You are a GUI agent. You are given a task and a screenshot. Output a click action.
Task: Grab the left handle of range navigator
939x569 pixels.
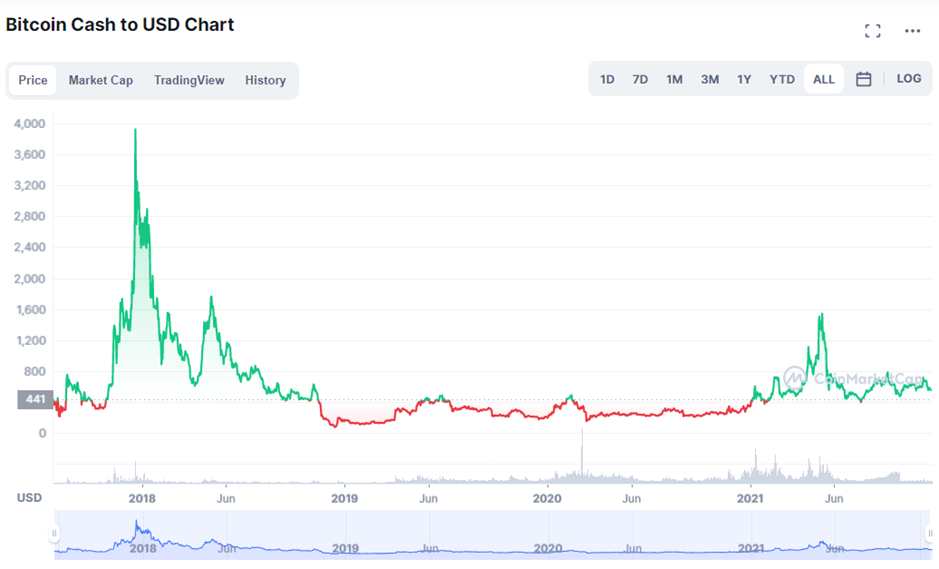click(x=54, y=533)
